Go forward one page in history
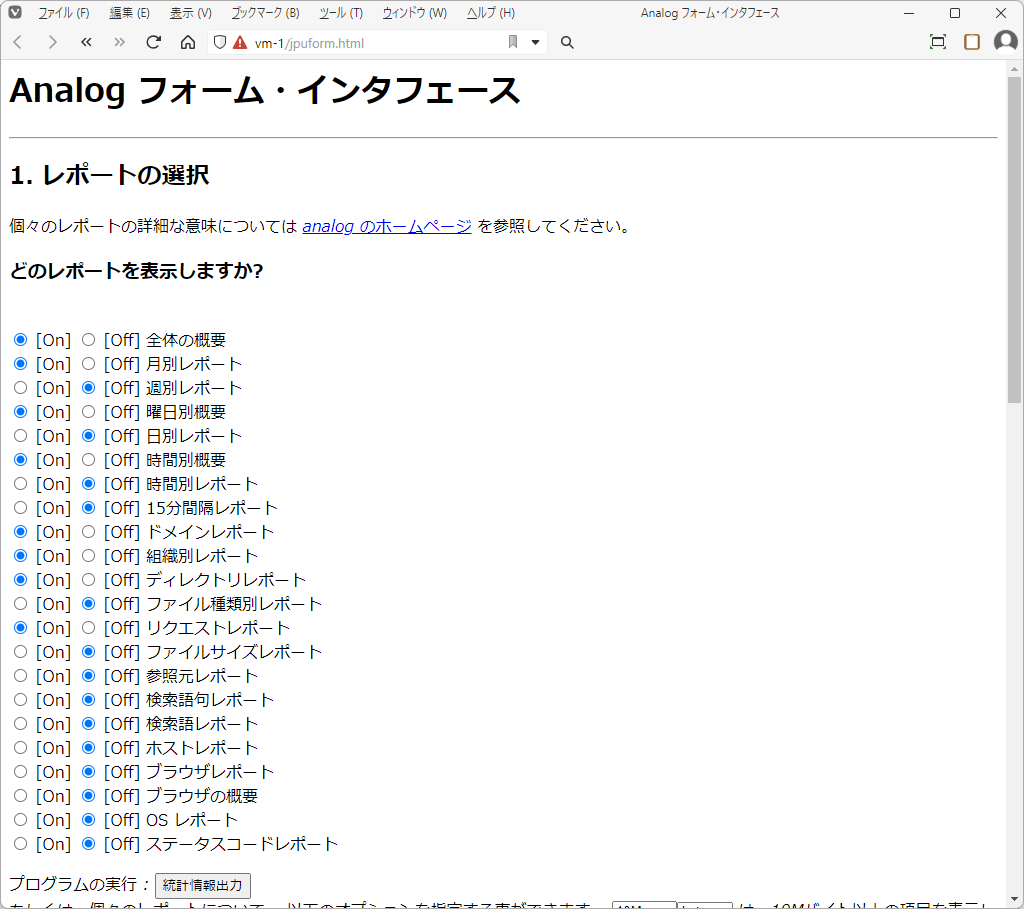This screenshot has width=1024, height=909. [52, 42]
